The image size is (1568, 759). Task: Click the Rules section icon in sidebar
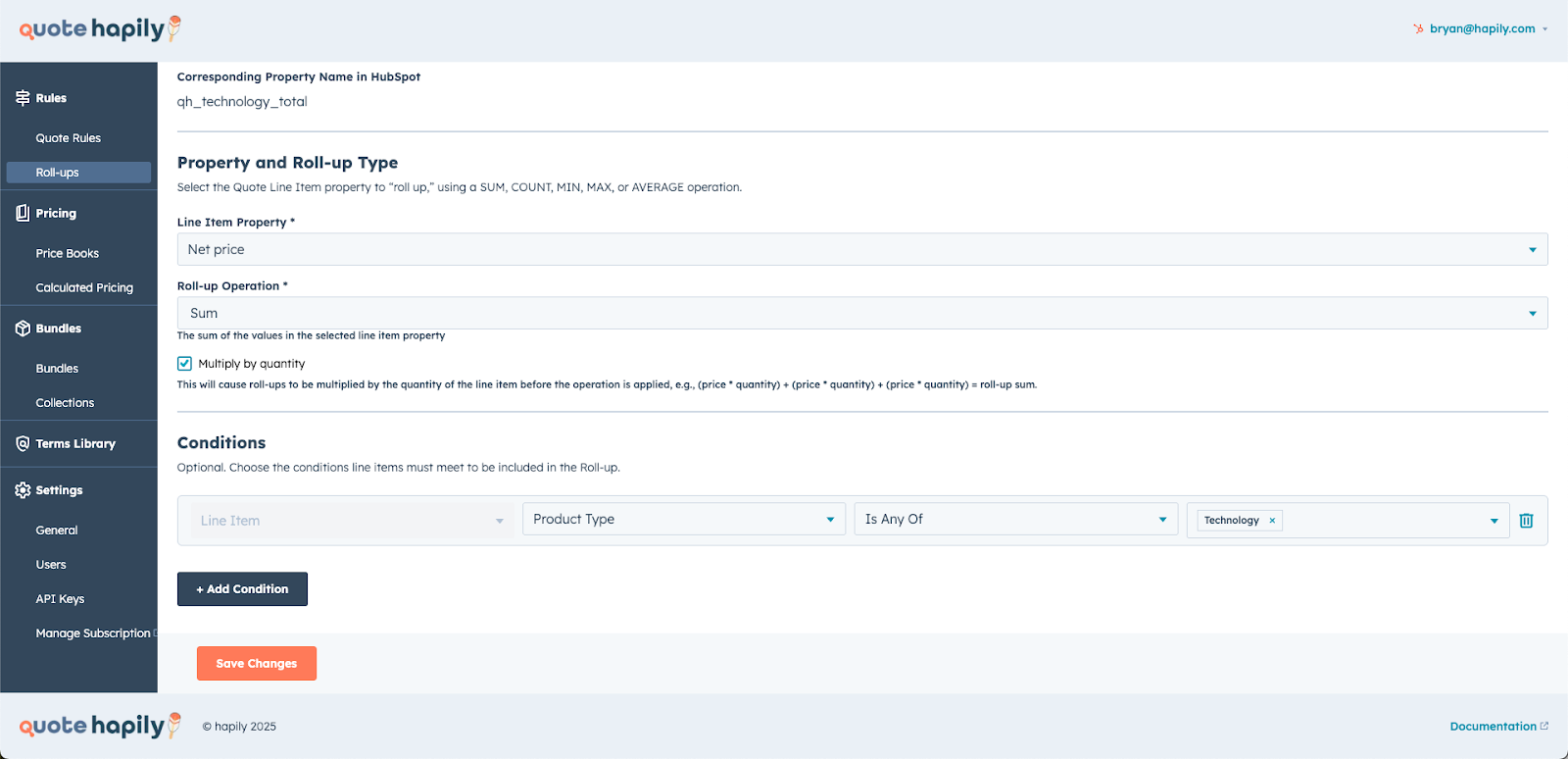click(x=23, y=98)
